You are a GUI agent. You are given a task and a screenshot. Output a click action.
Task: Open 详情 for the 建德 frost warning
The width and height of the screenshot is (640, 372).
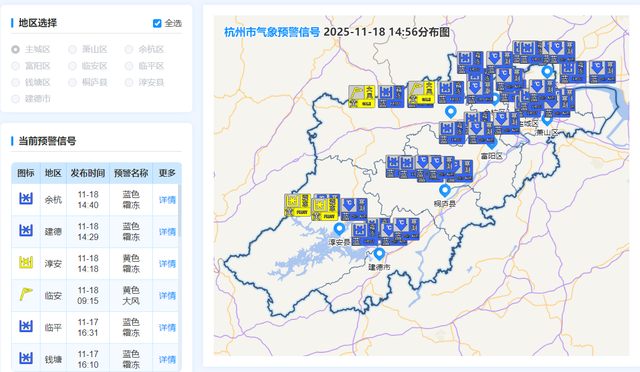[x=167, y=232]
